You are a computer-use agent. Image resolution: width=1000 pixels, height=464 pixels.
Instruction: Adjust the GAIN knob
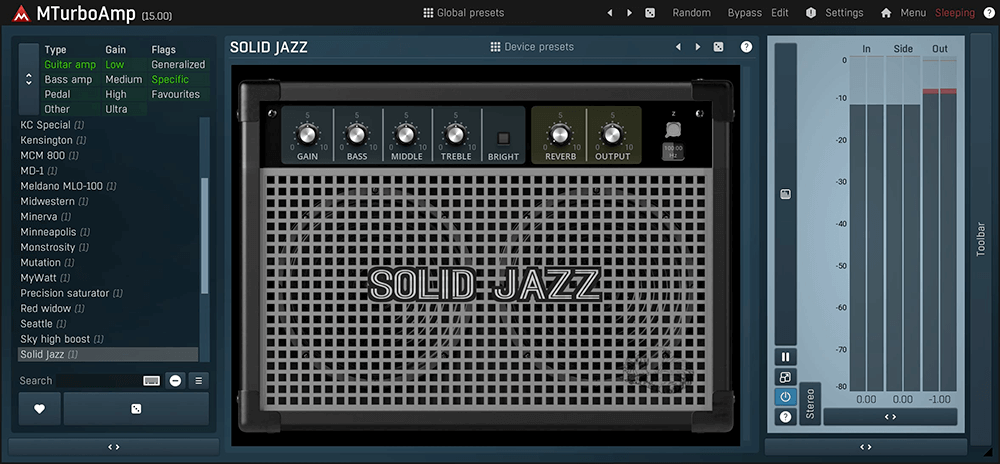click(x=307, y=134)
